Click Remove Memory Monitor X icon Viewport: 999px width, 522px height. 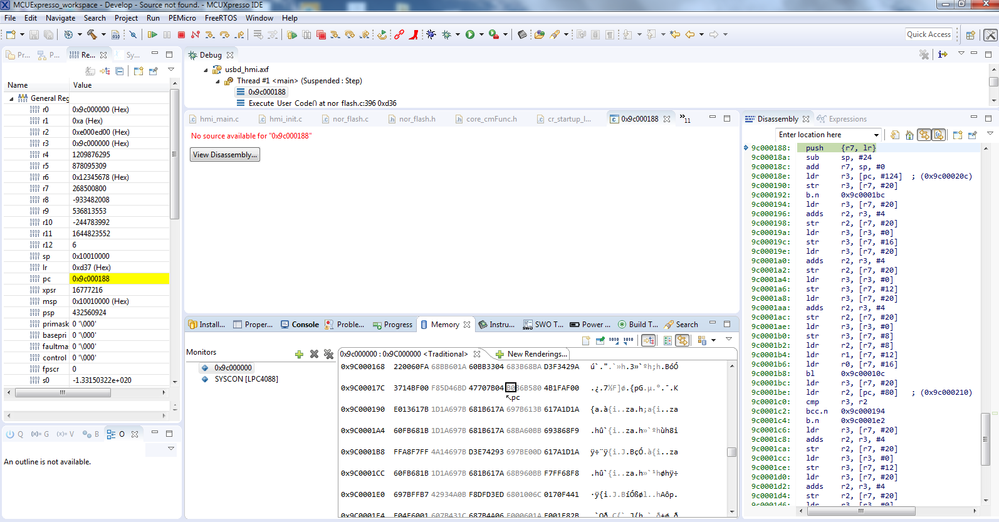314,354
